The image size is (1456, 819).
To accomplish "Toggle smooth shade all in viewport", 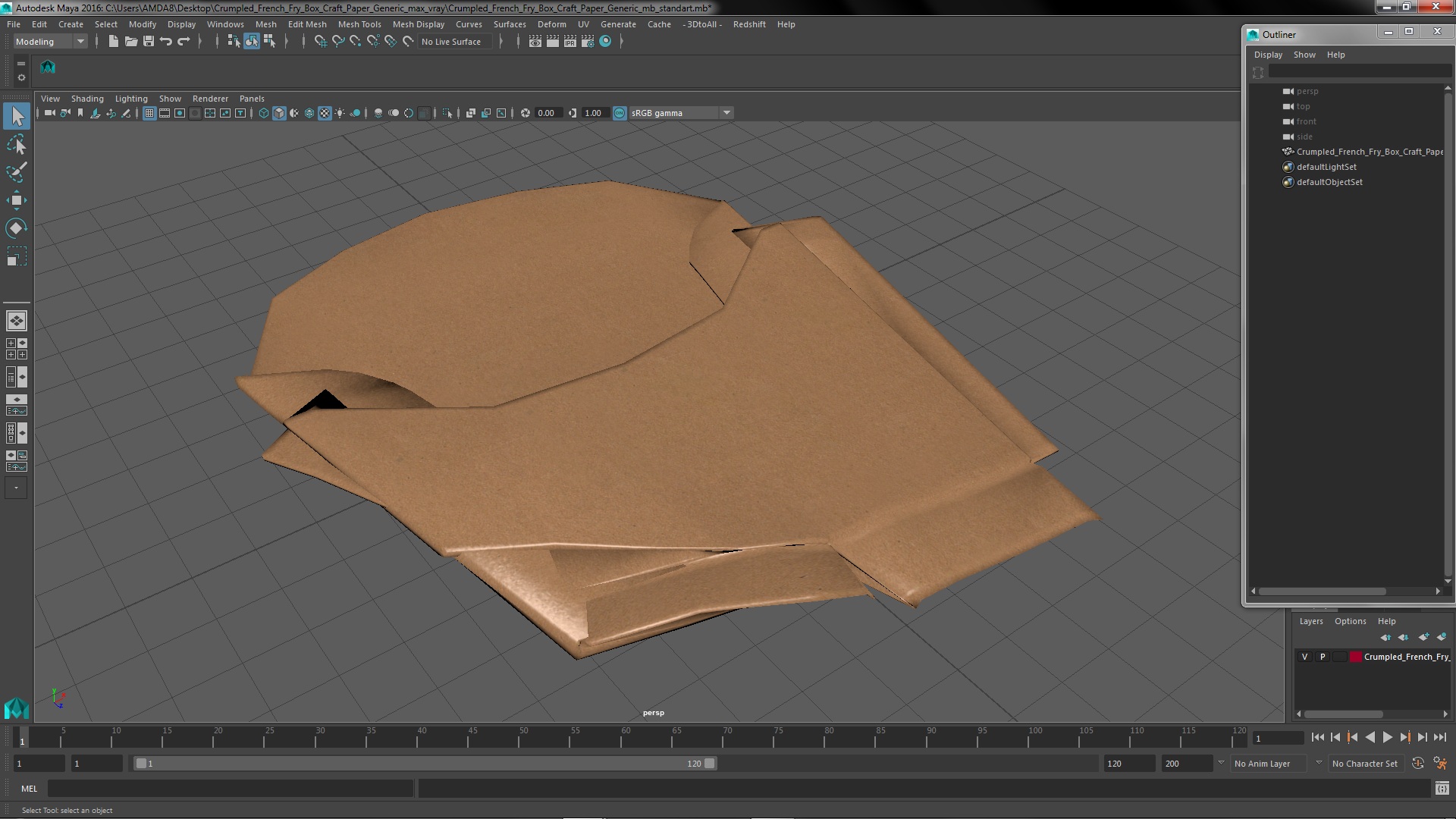I will click(279, 113).
